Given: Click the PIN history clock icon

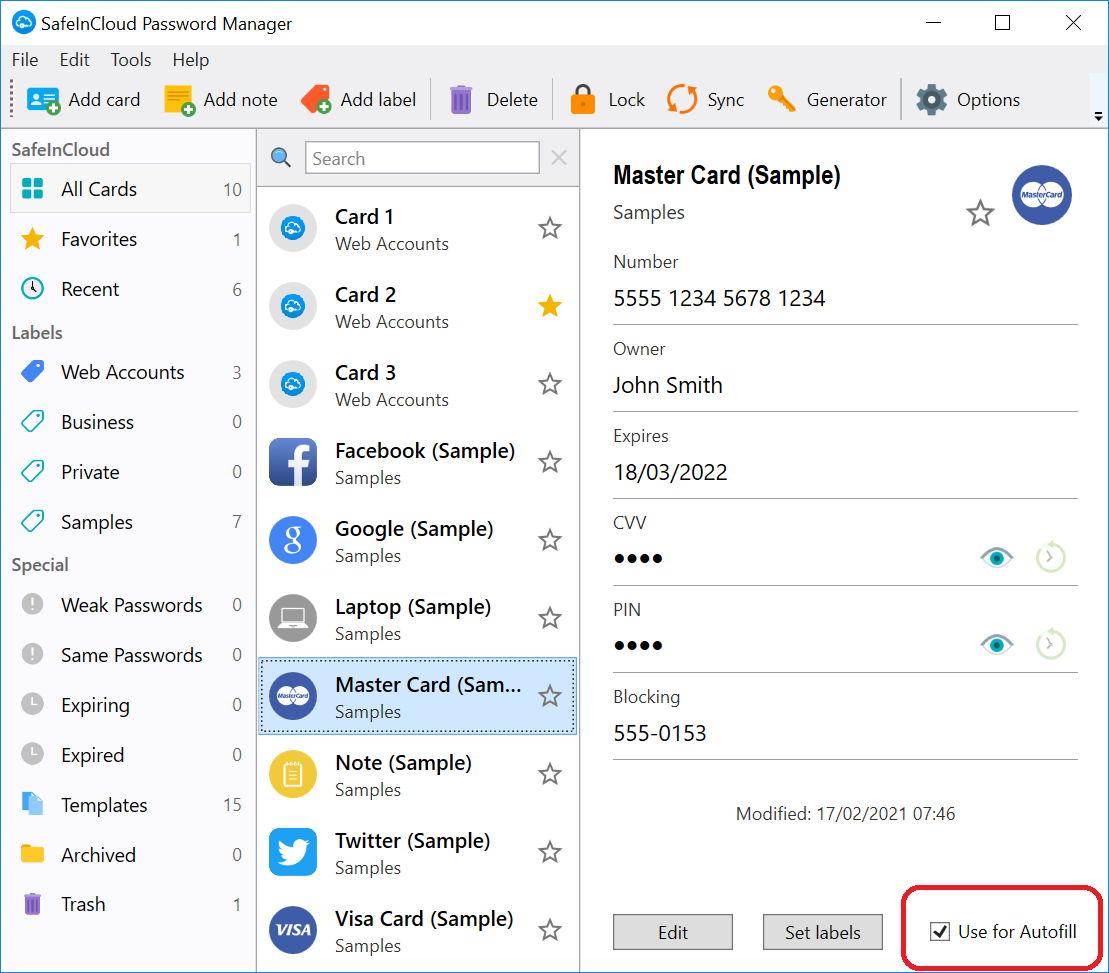Looking at the screenshot, I should point(1050,644).
